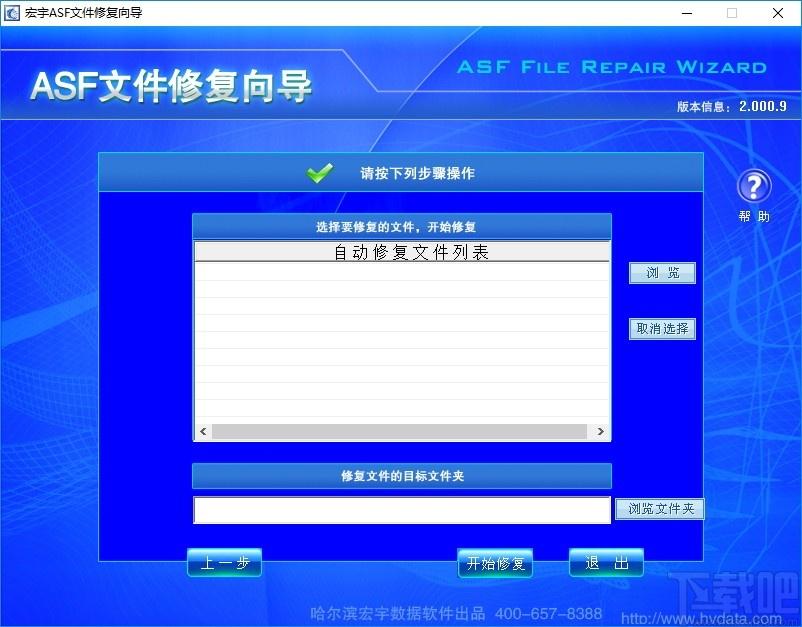The height and width of the screenshot is (627, 802).
Task: Select the first empty row in the file list
Action: point(401,272)
